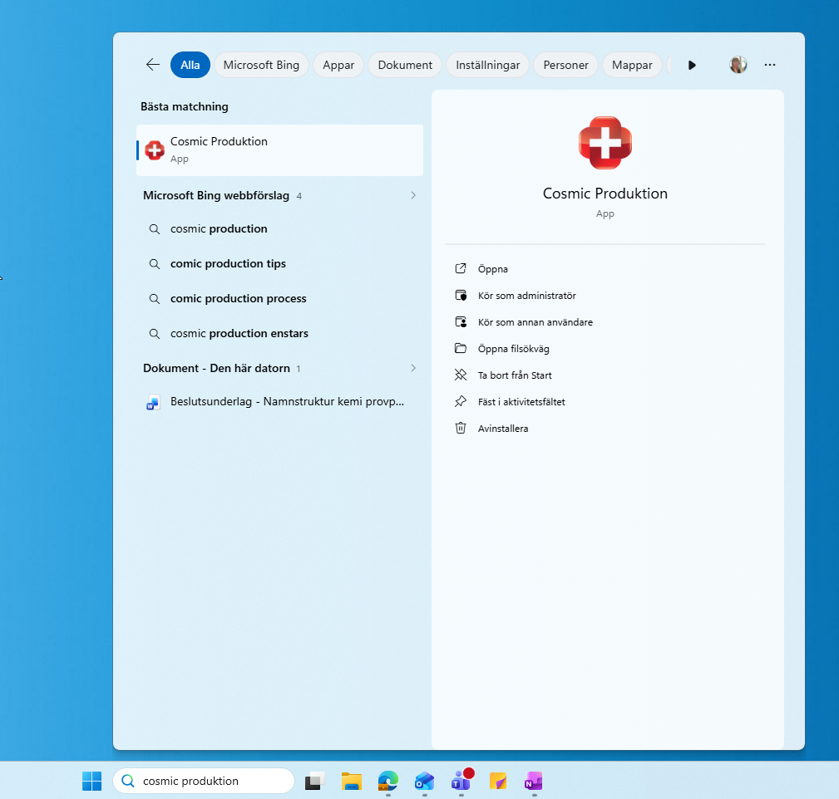The image size is (839, 799).
Task: Switch to the Inställningar filter
Action: (487, 65)
